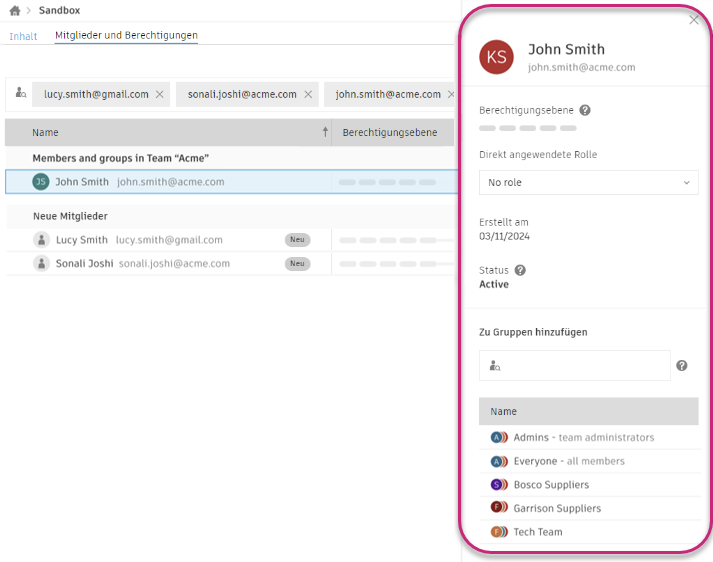Remove john.smith@acme.com chip

[451, 94]
